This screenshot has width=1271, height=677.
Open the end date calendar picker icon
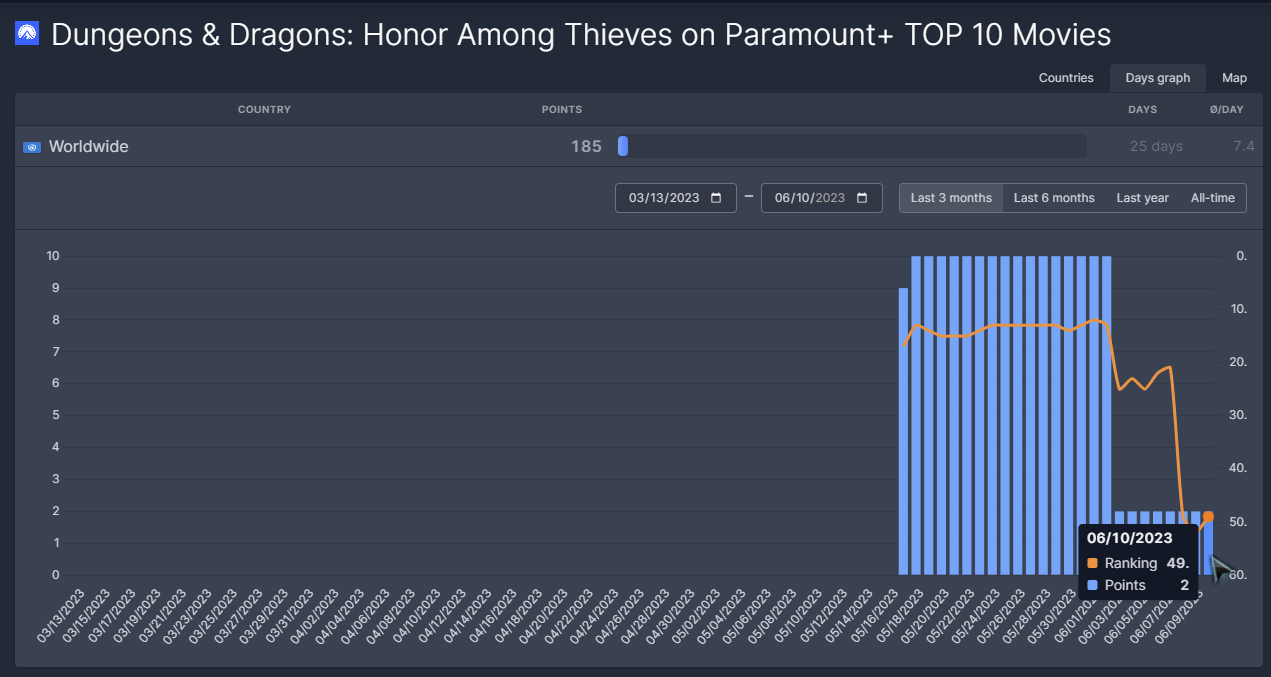pos(862,198)
